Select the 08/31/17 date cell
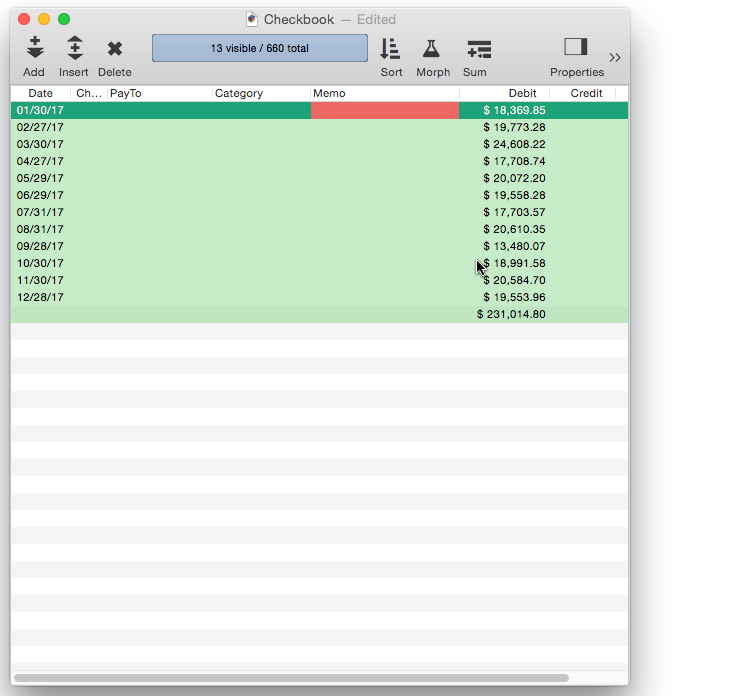 (x=40, y=229)
